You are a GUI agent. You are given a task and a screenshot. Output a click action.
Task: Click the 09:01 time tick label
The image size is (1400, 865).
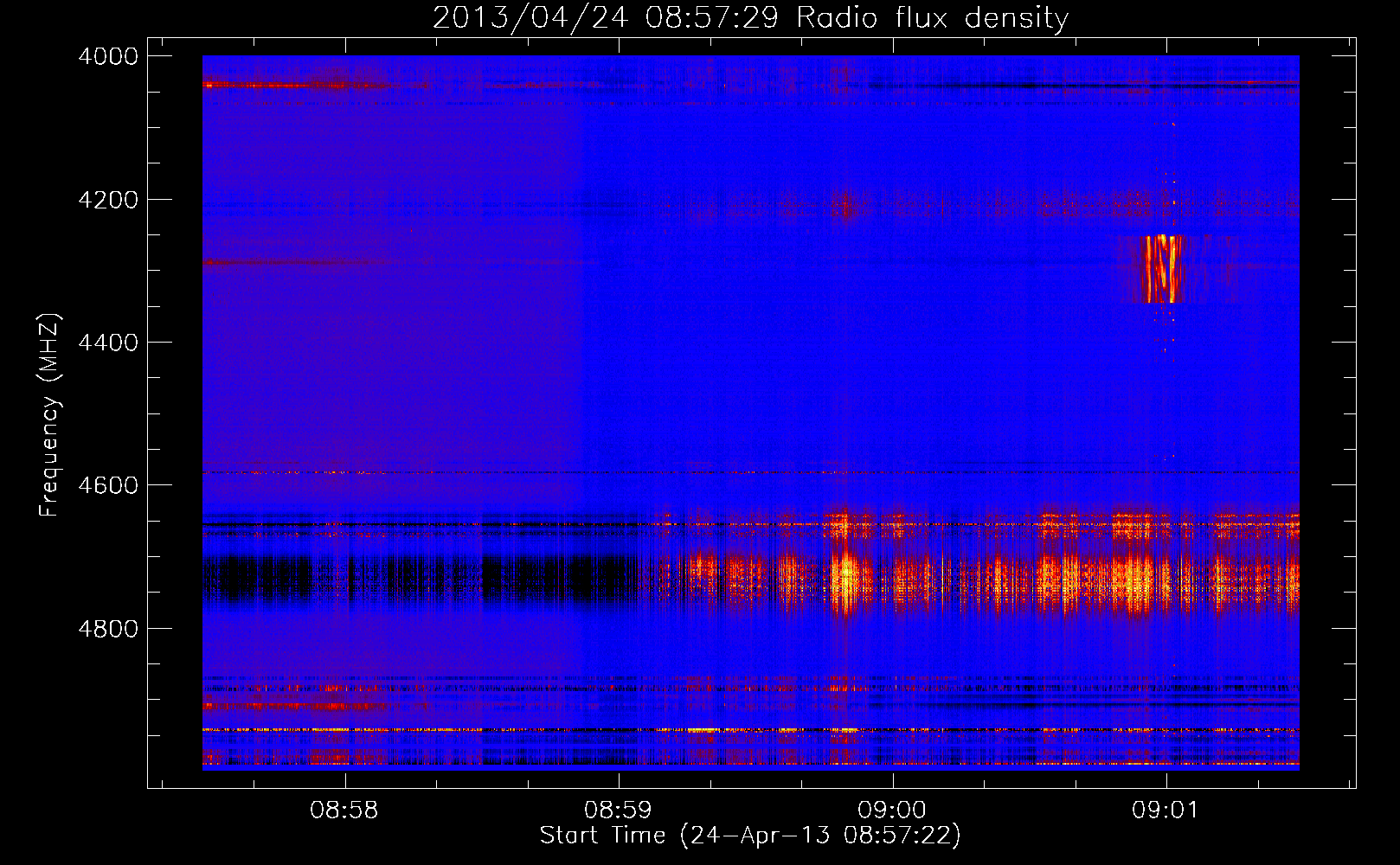[x=1166, y=811]
